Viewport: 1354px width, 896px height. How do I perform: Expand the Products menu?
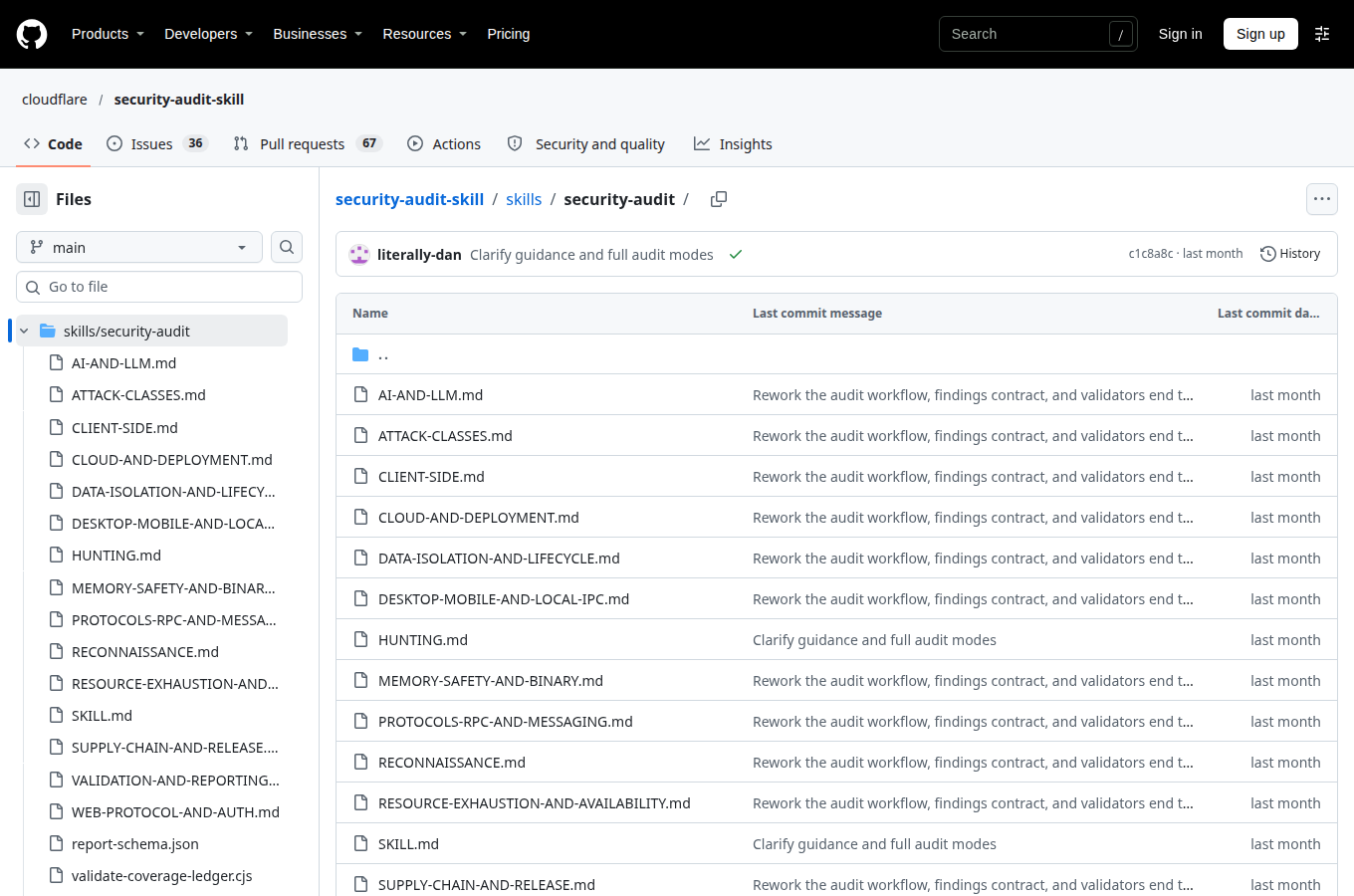pos(108,34)
